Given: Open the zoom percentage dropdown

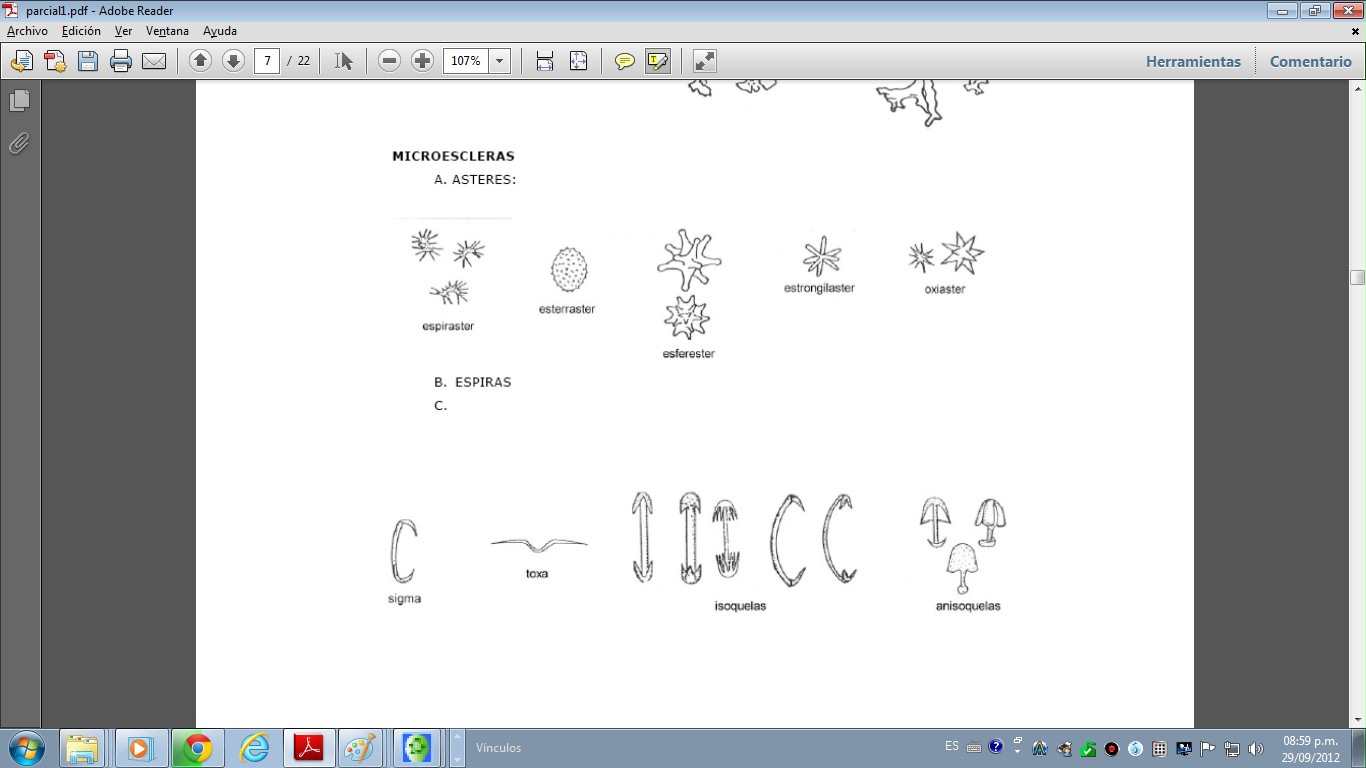Looking at the screenshot, I should point(499,61).
